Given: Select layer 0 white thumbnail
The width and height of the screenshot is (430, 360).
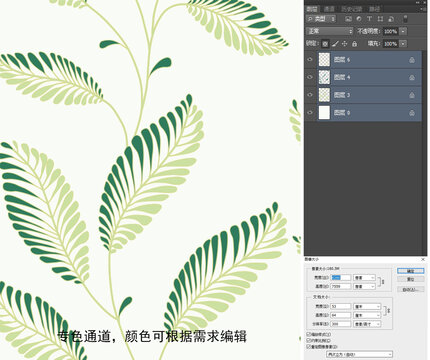Looking at the screenshot, I should tap(324, 113).
